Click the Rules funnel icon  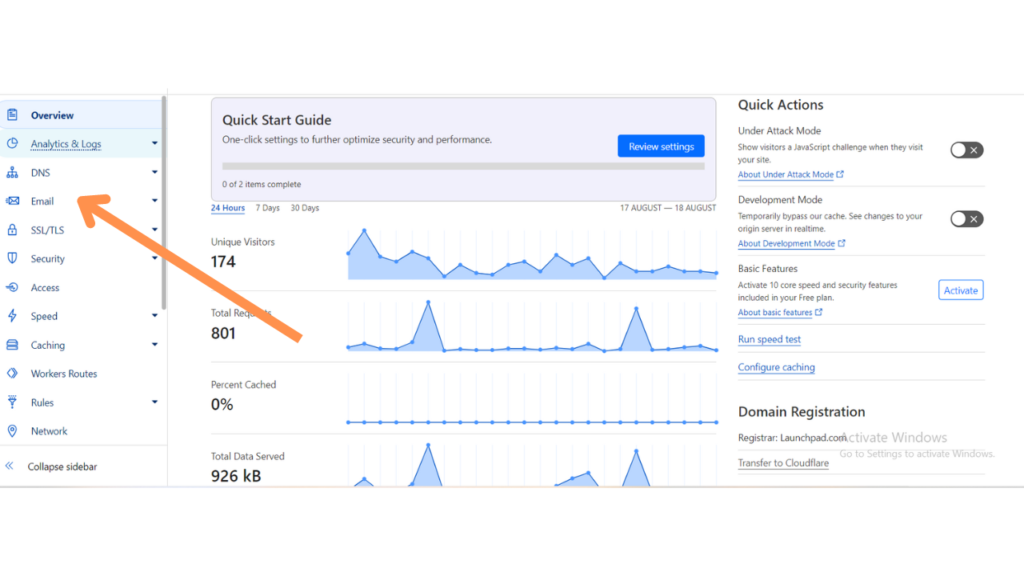coord(12,402)
